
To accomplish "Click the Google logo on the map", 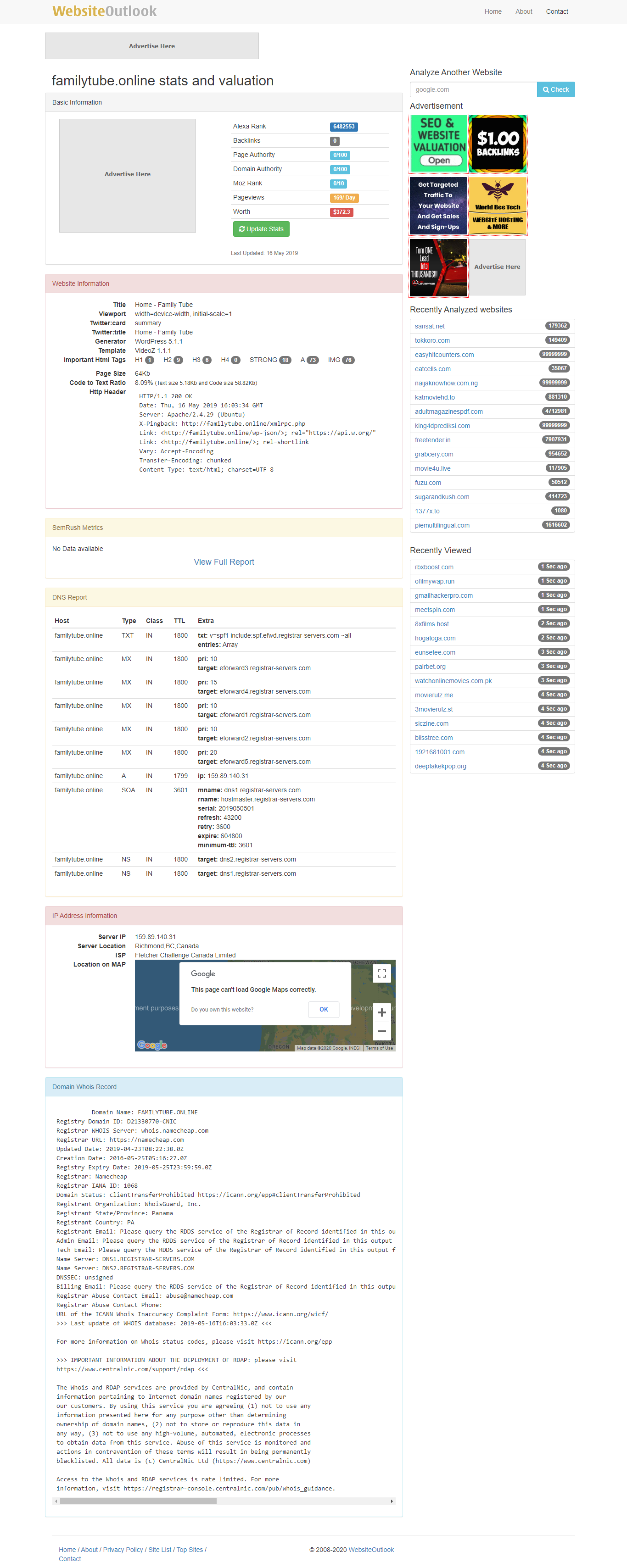I will (x=152, y=1045).
